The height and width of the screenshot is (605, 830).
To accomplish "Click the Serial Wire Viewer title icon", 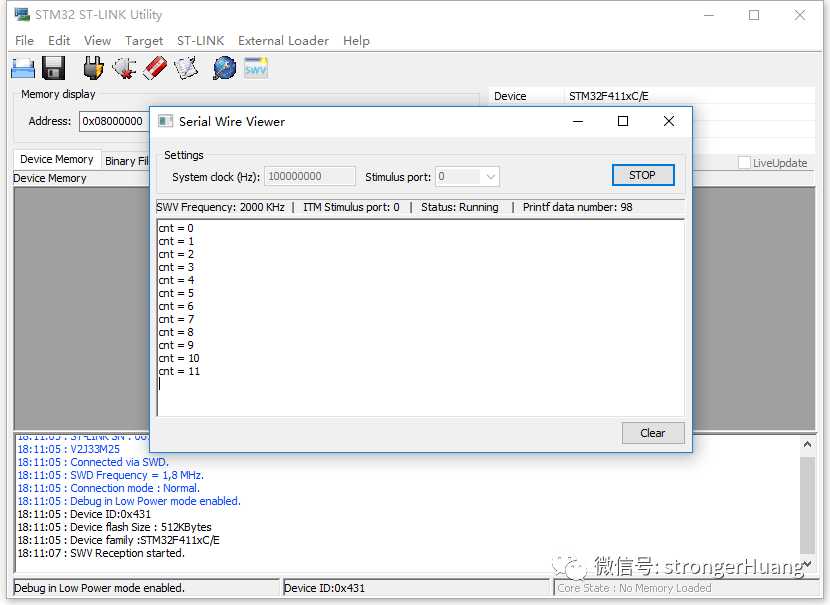I will pyautogui.click(x=166, y=121).
